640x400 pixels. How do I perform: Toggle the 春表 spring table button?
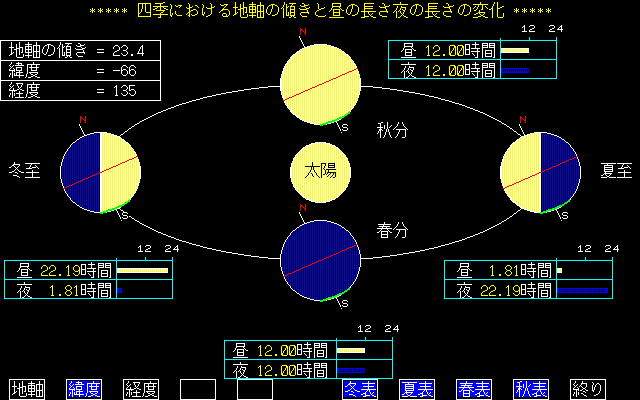[472, 389]
